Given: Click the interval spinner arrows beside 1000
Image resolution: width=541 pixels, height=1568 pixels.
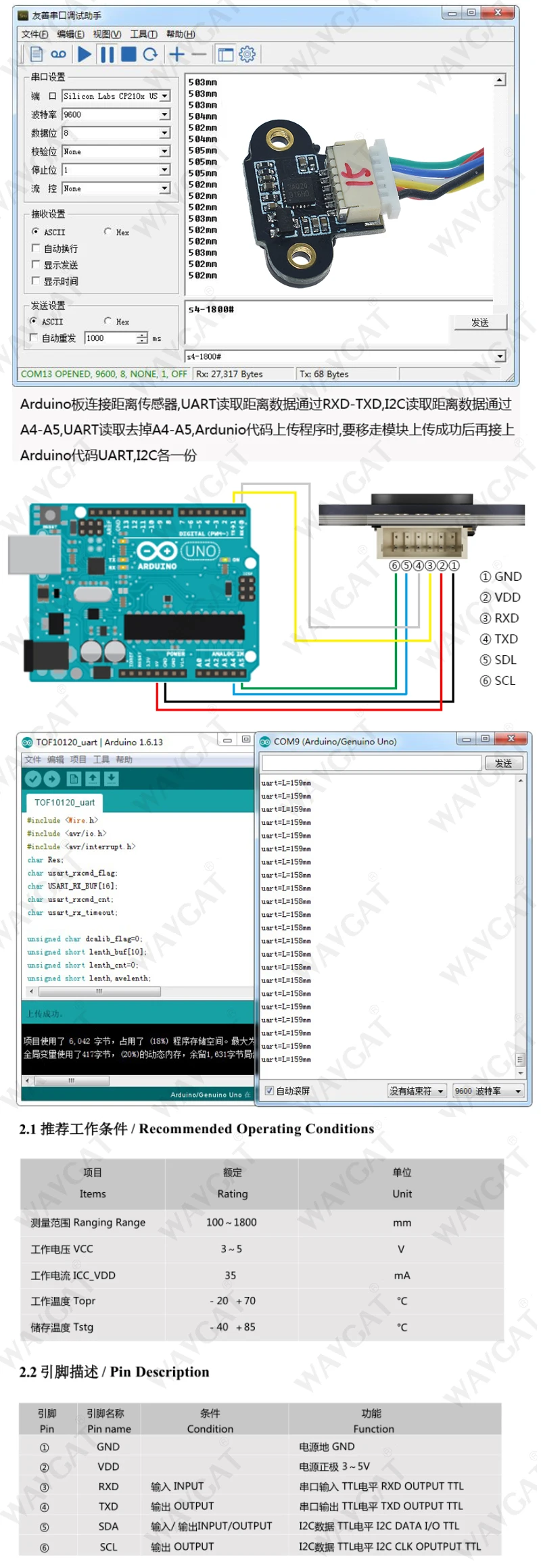Looking at the screenshot, I should (x=142, y=338).
